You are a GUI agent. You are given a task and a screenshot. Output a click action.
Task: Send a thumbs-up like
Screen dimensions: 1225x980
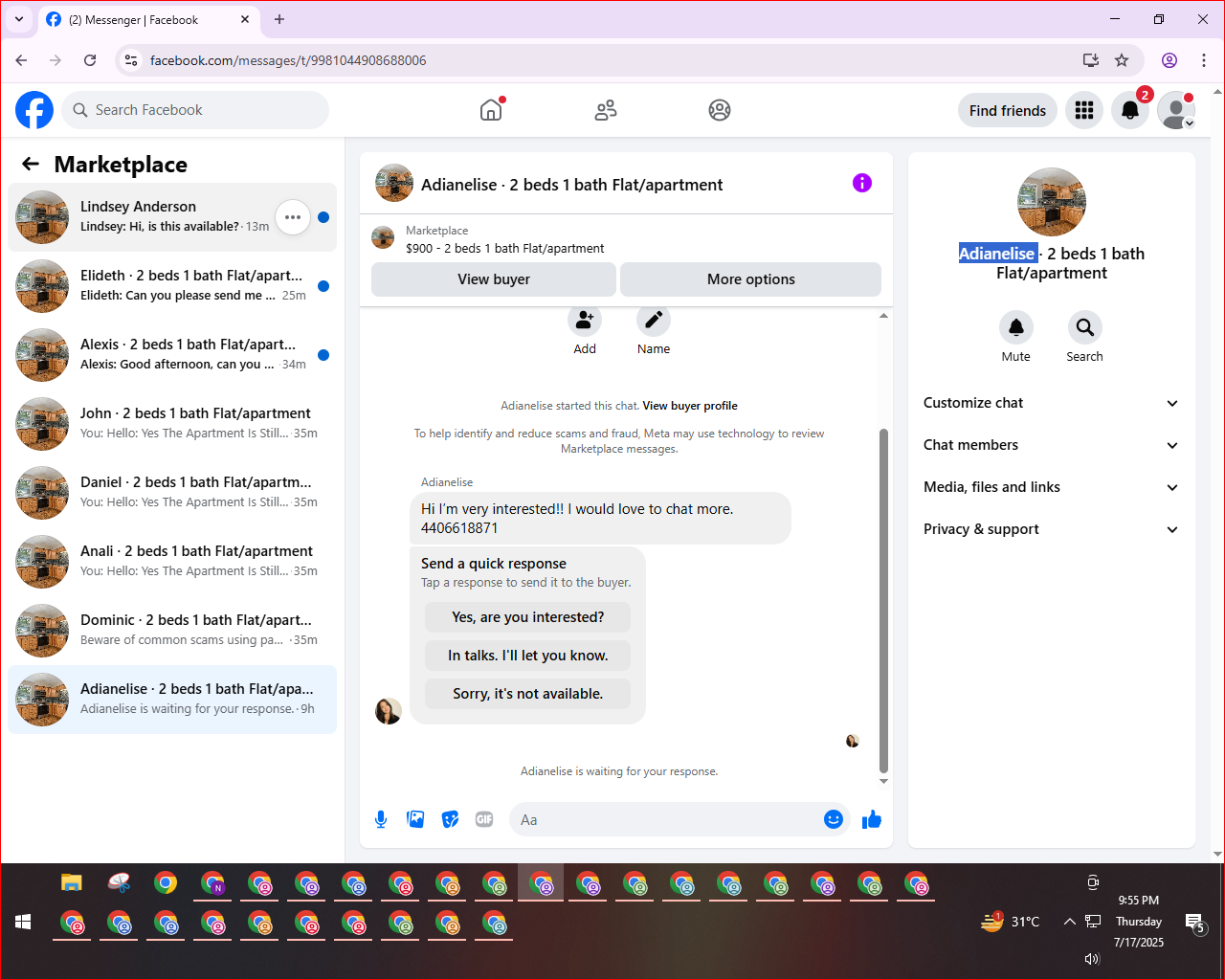pyautogui.click(x=872, y=819)
